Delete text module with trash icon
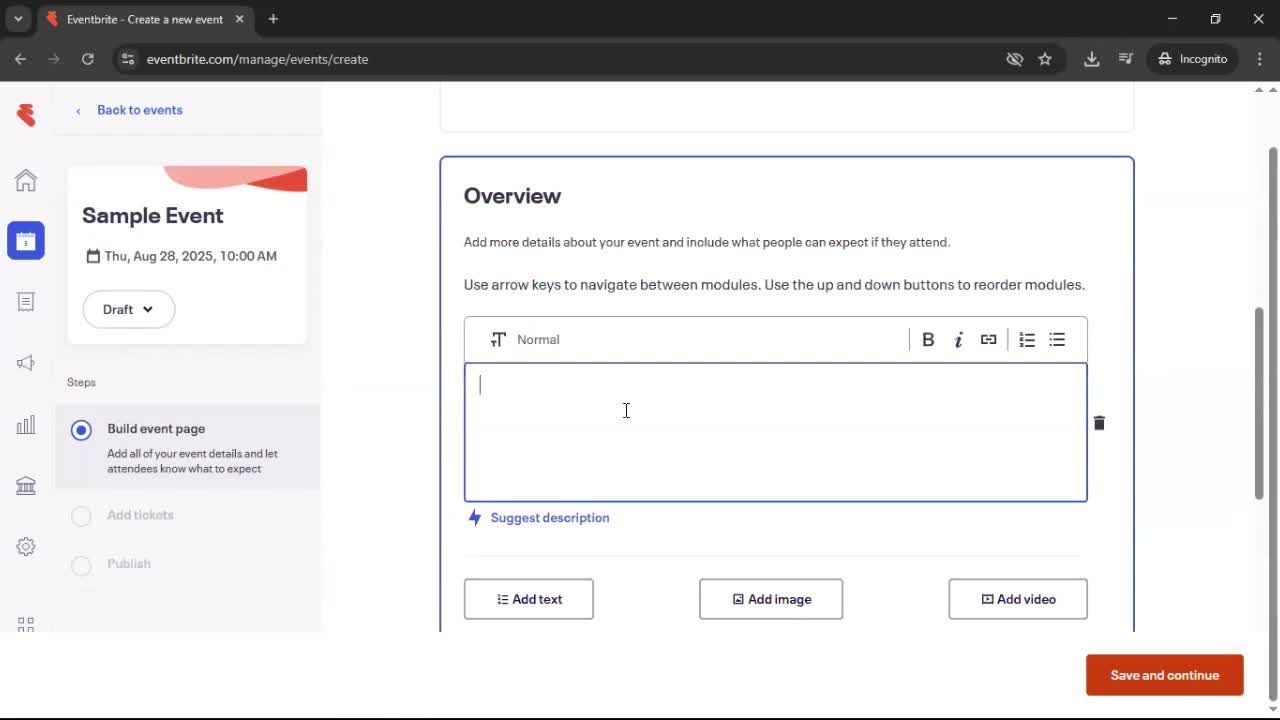This screenshot has height=720, width=1280. 1099,423
